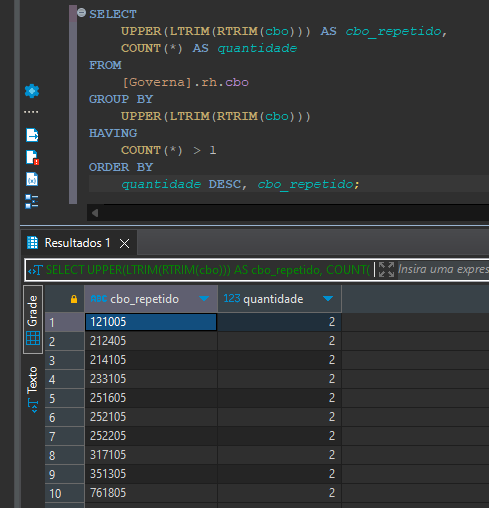The height and width of the screenshot is (508, 489).
Task: Click the Resultados 1 grid icon
Action: pos(32,243)
